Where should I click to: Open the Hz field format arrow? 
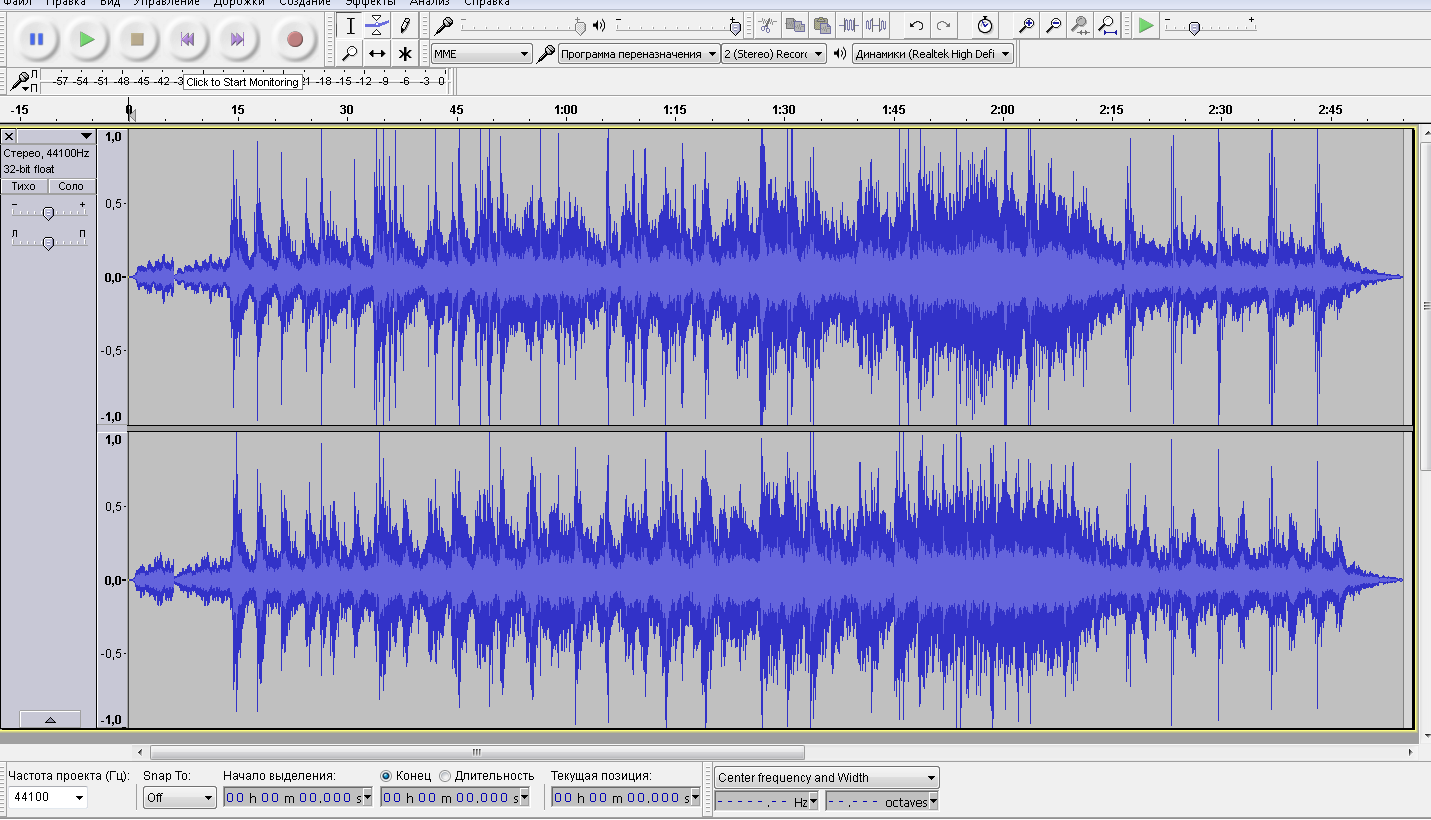pyautogui.click(x=814, y=801)
